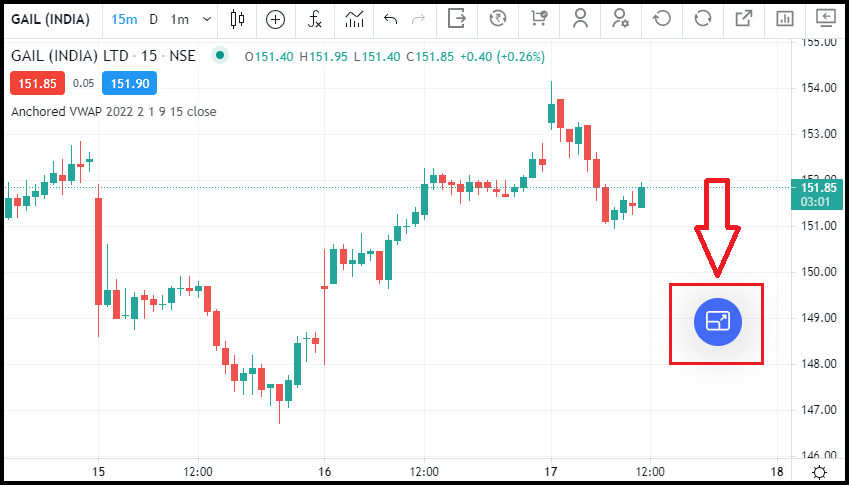Click the 151.85 current price label on axis
The width and height of the screenshot is (849, 485).
(x=817, y=195)
